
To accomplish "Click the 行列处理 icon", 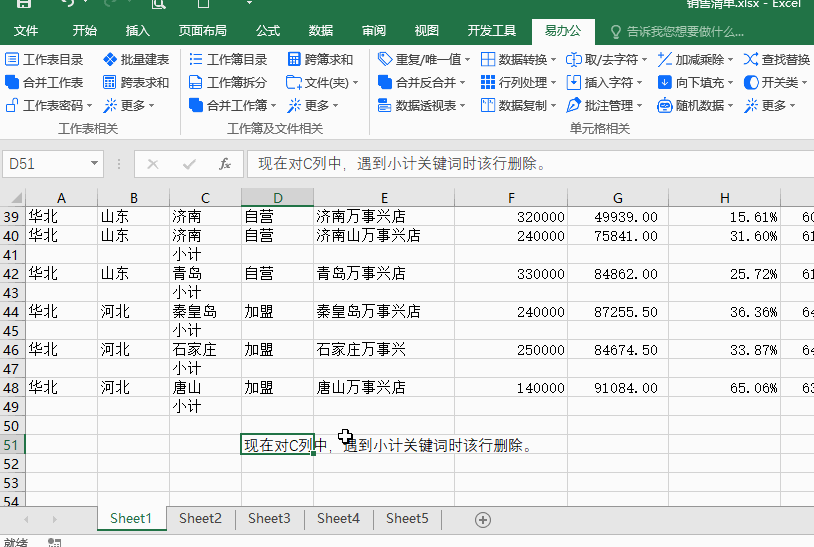I will (487, 83).
